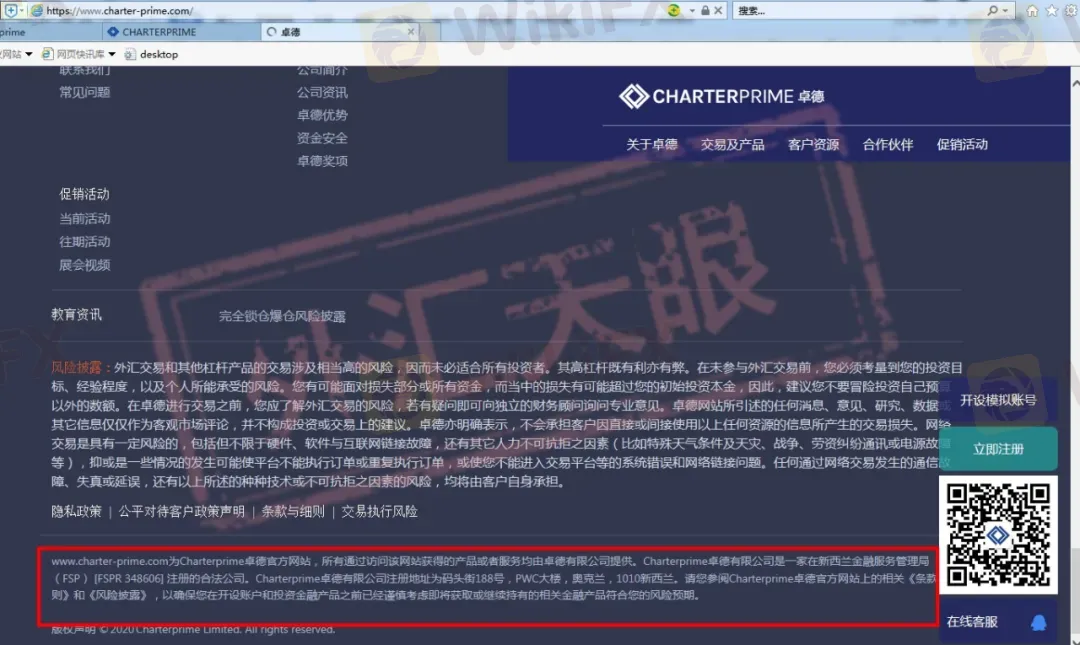The width and height of the screenshot is (1080, 645).
Task: Open browser Tools gear icon
Action: 1072,10
